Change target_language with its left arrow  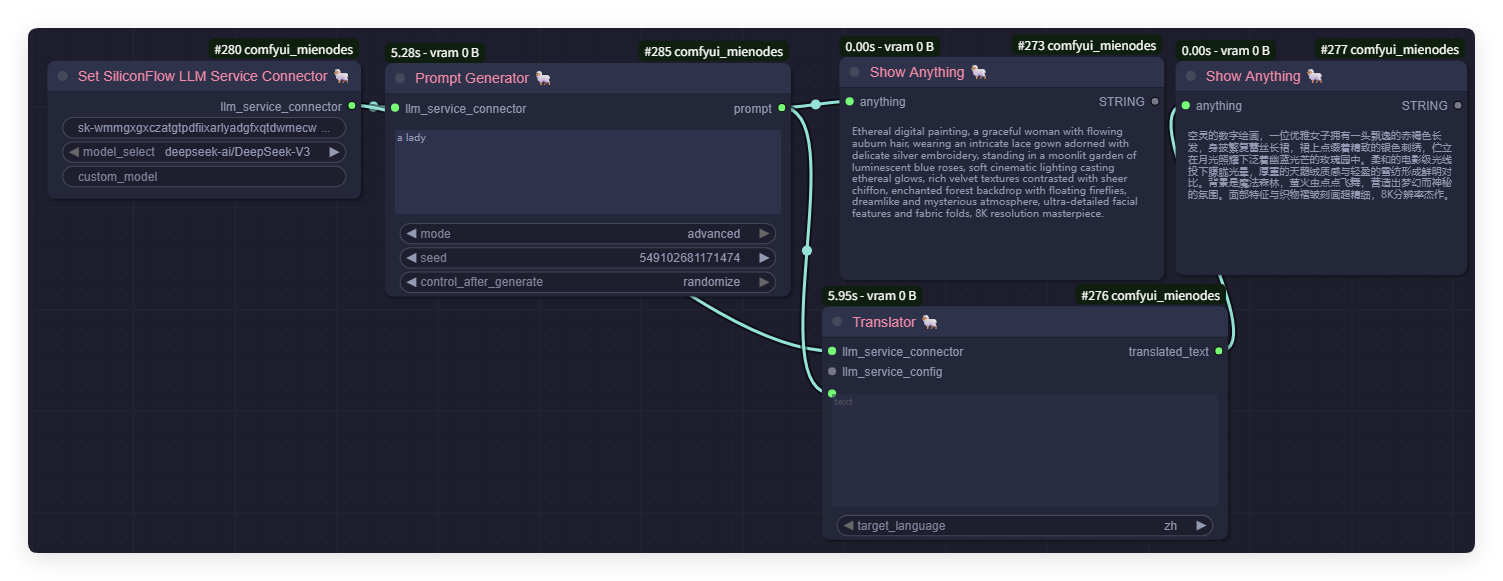click(848, 525)
